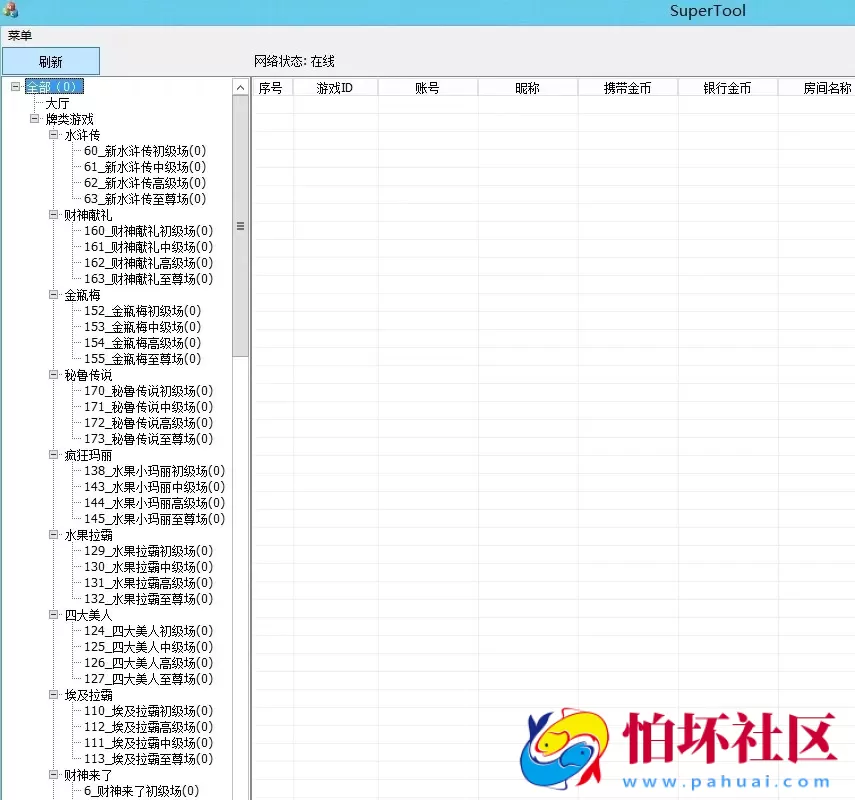The image size is (855, 800).
Task: Click the 刷新 refresh button
Action: [50, 61]
